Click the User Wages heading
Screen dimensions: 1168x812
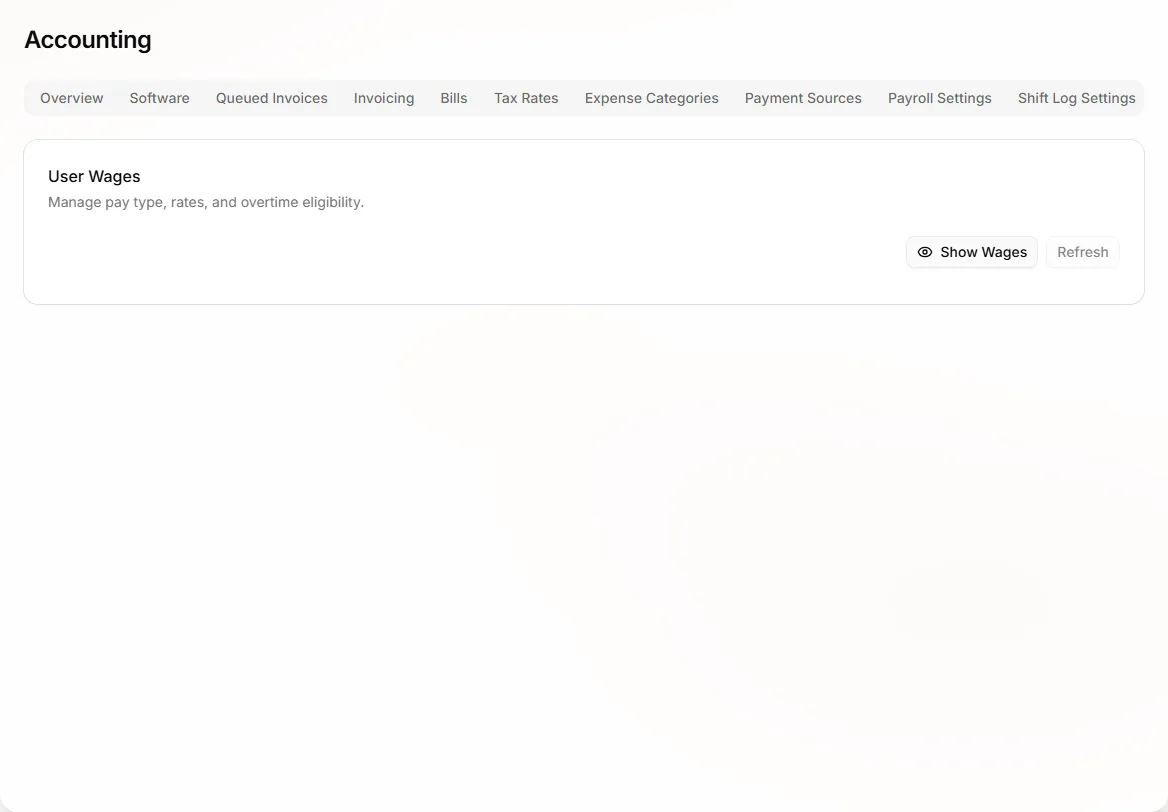[94, 177]
